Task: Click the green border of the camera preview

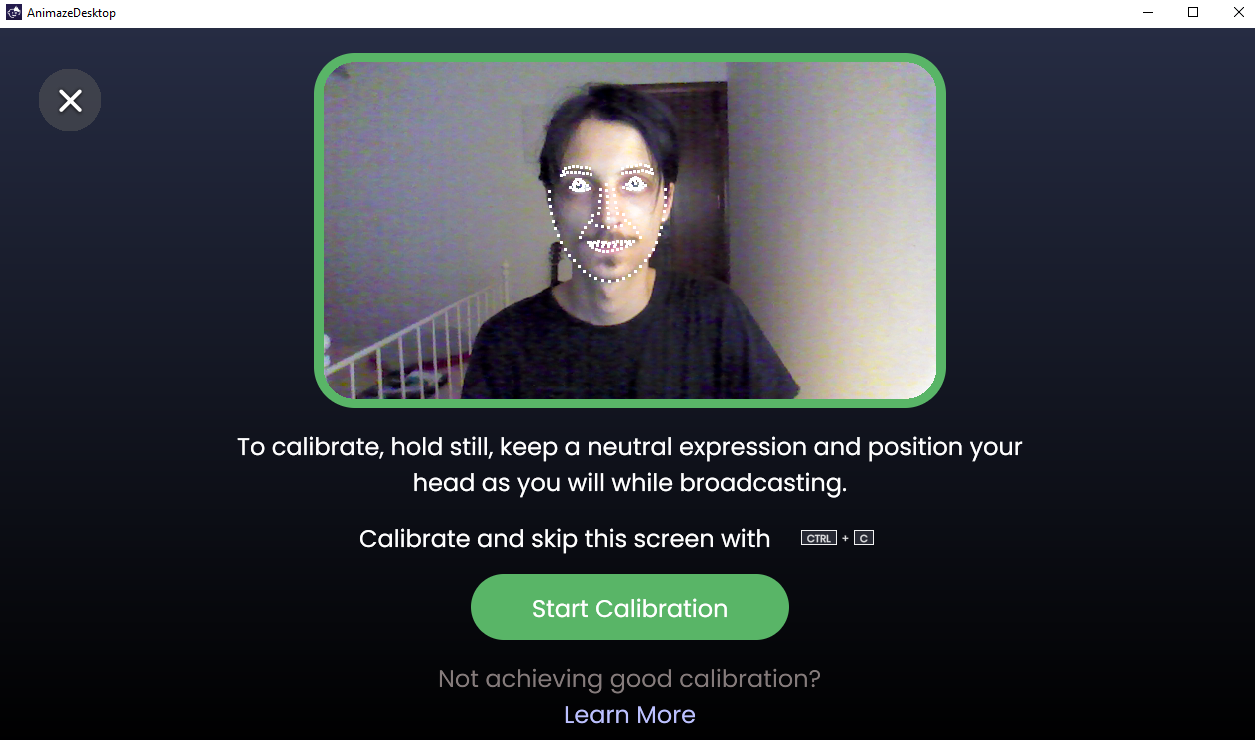Action: pos(630,57)
